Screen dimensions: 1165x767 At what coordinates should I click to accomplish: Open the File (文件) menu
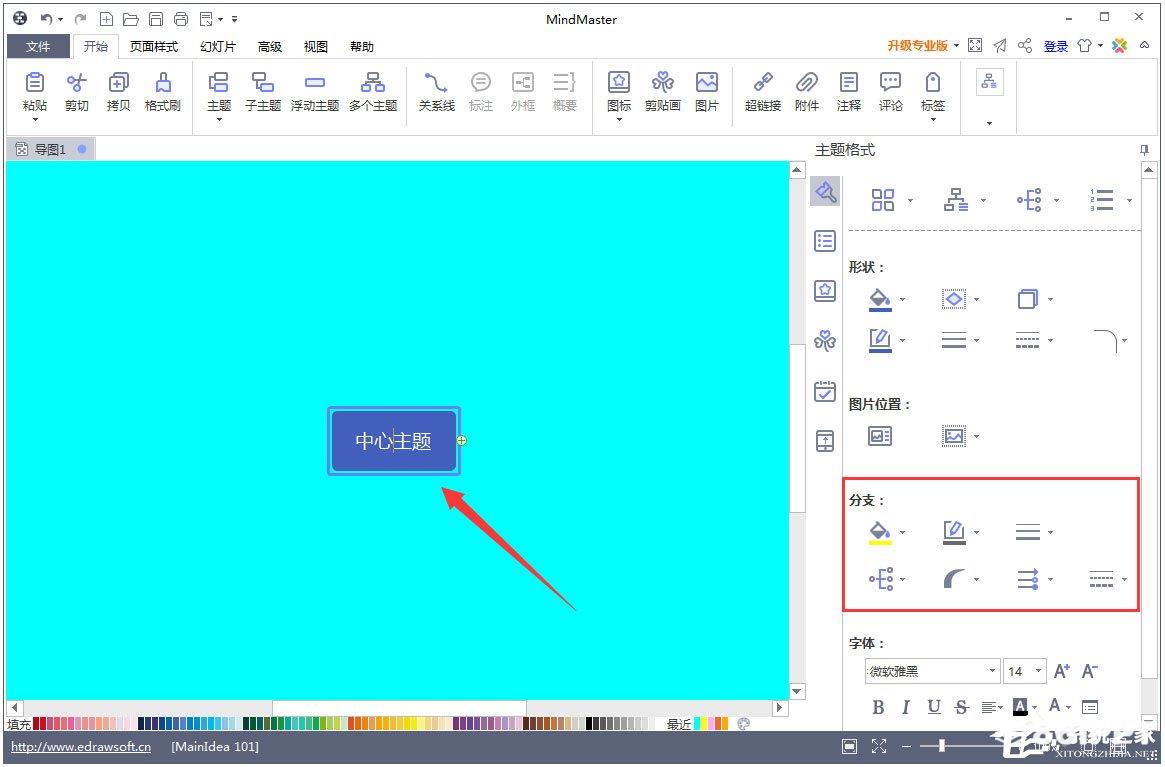38,46
